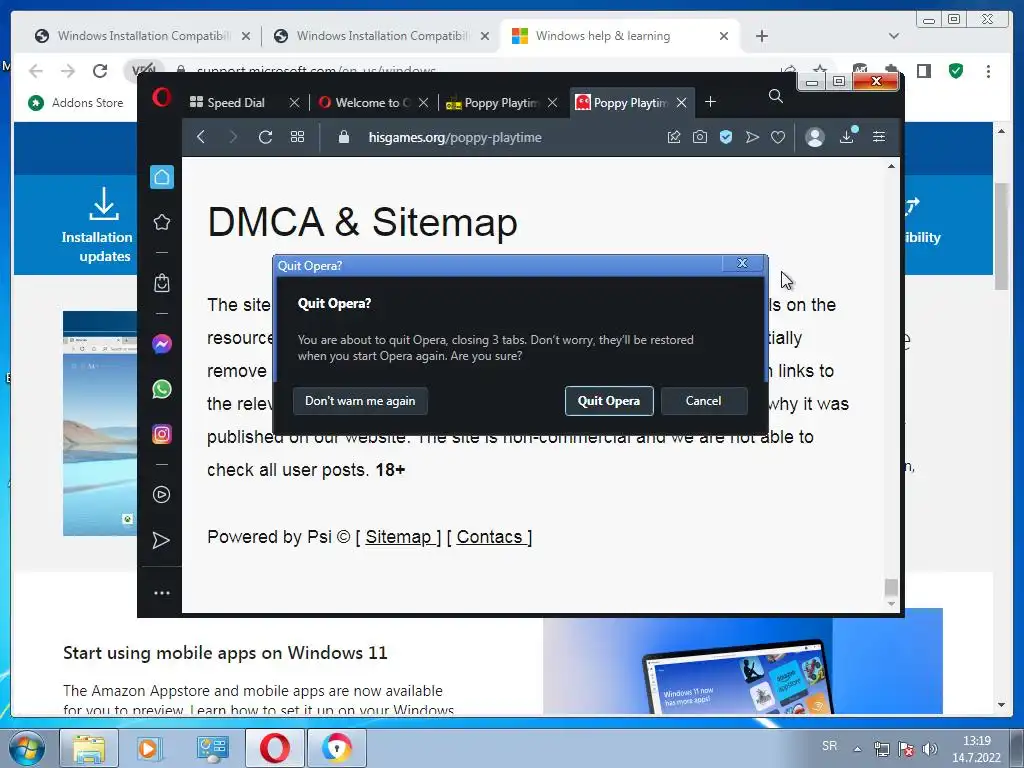Click the Opera page vertical scrollbar thumb

(891, 587)
